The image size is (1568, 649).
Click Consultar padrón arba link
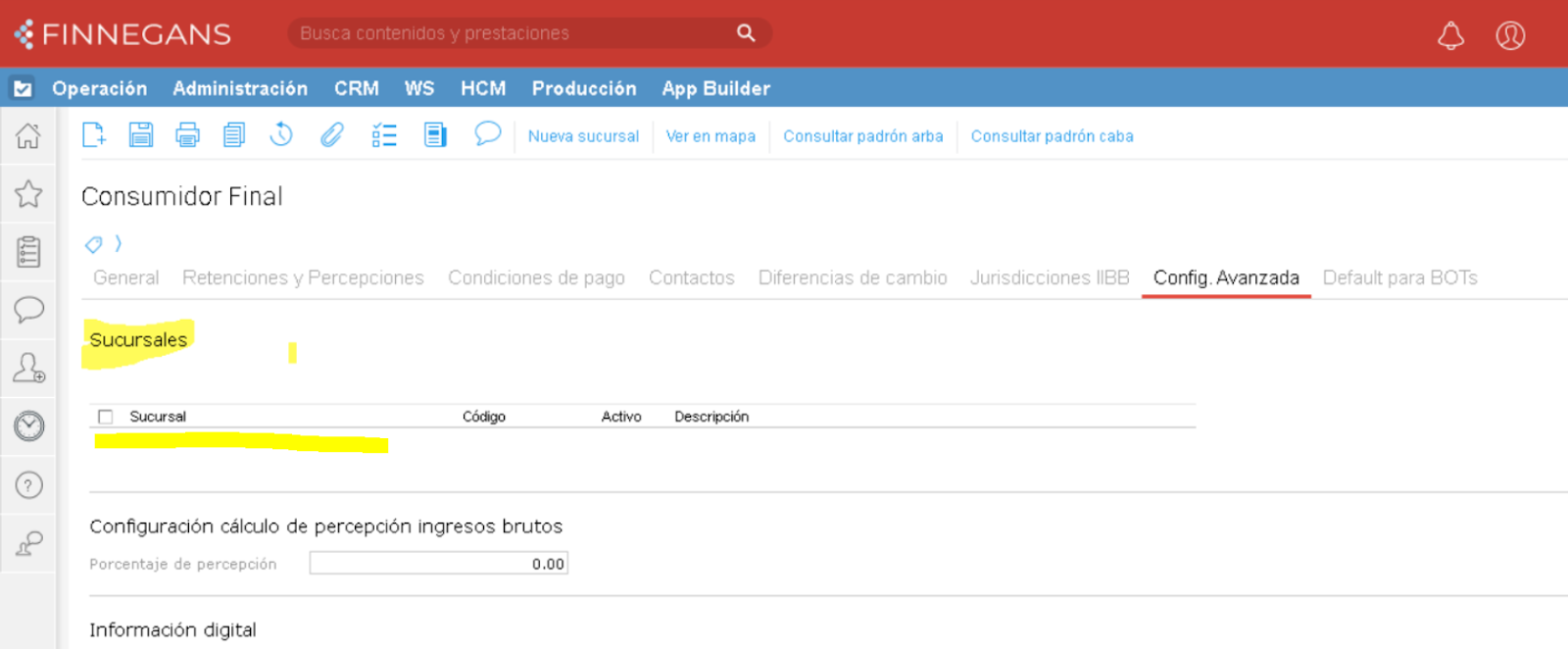(x=862, y=136)
